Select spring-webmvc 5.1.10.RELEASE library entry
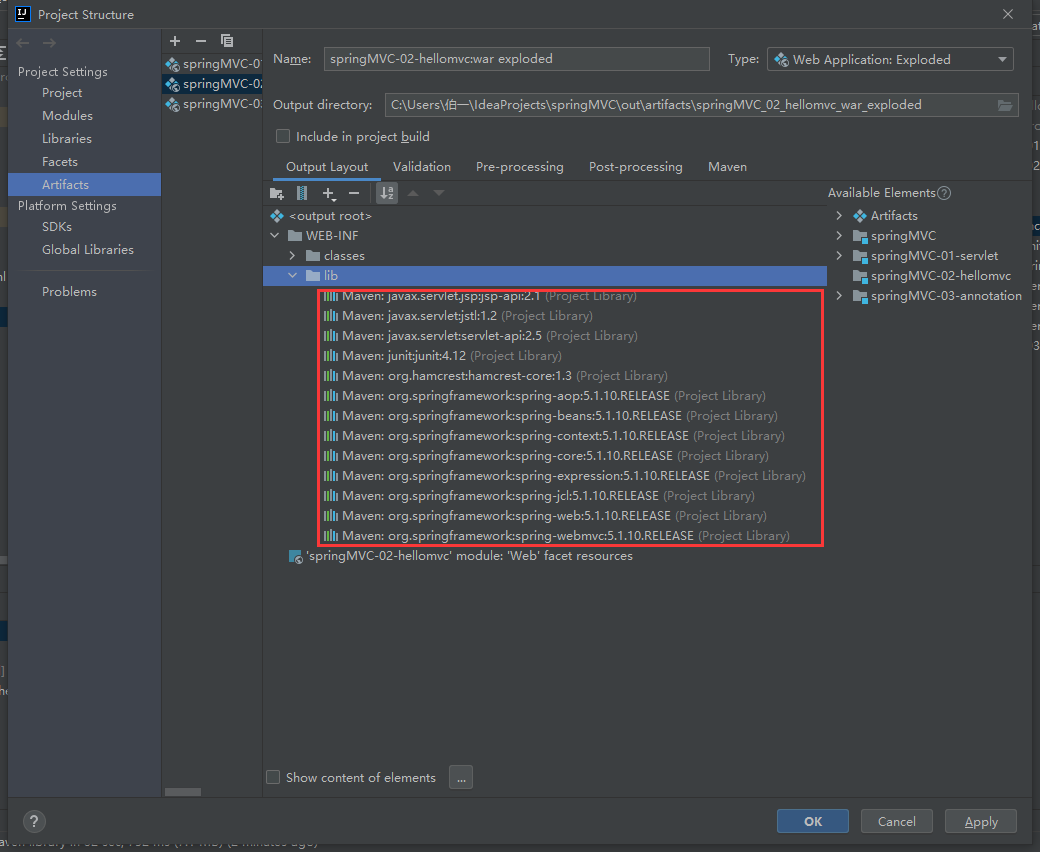 [556, 536]
